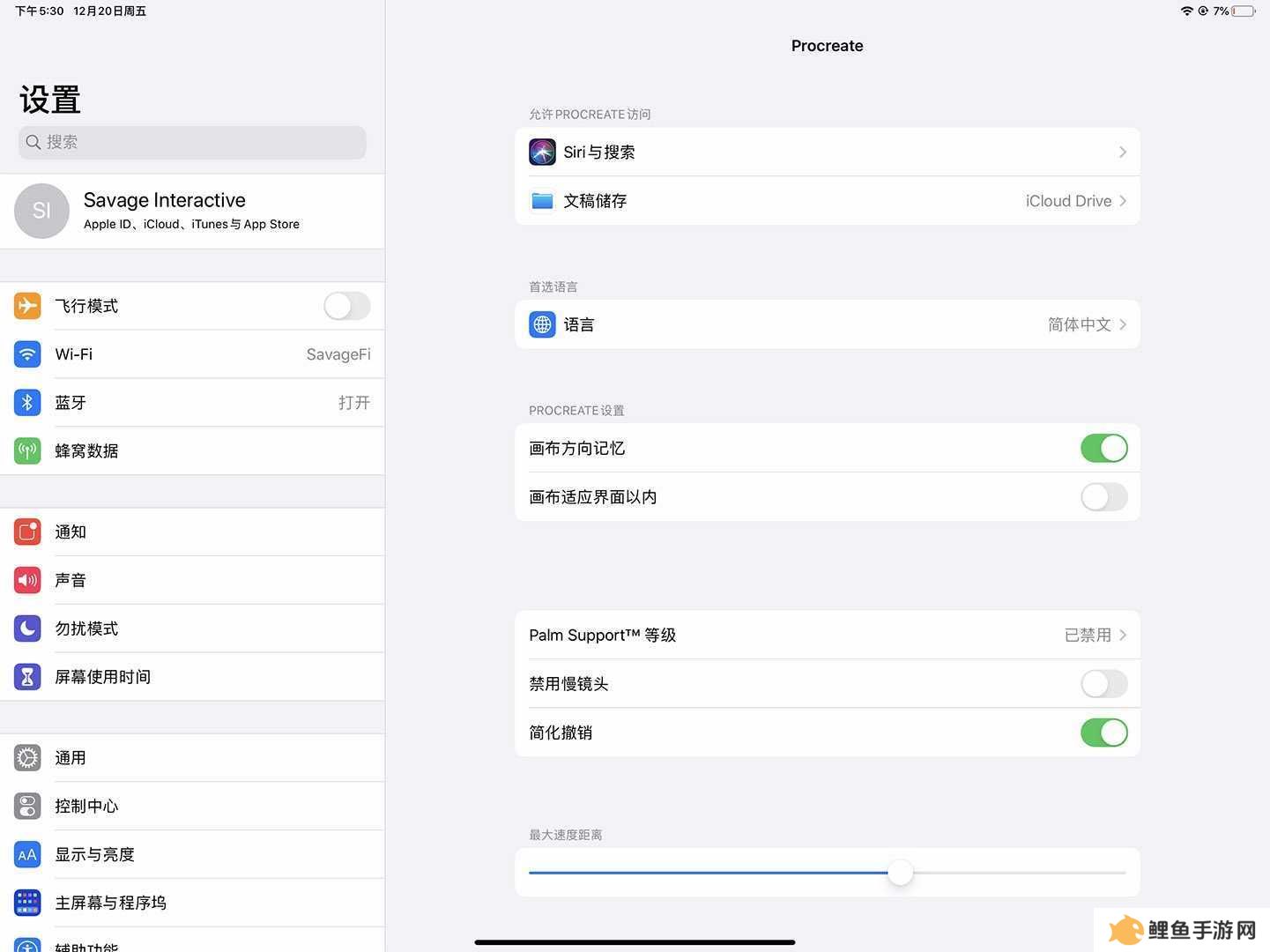Tap the gray unfilled slider track
The image size is (1270, 952).
point(1020,873)
